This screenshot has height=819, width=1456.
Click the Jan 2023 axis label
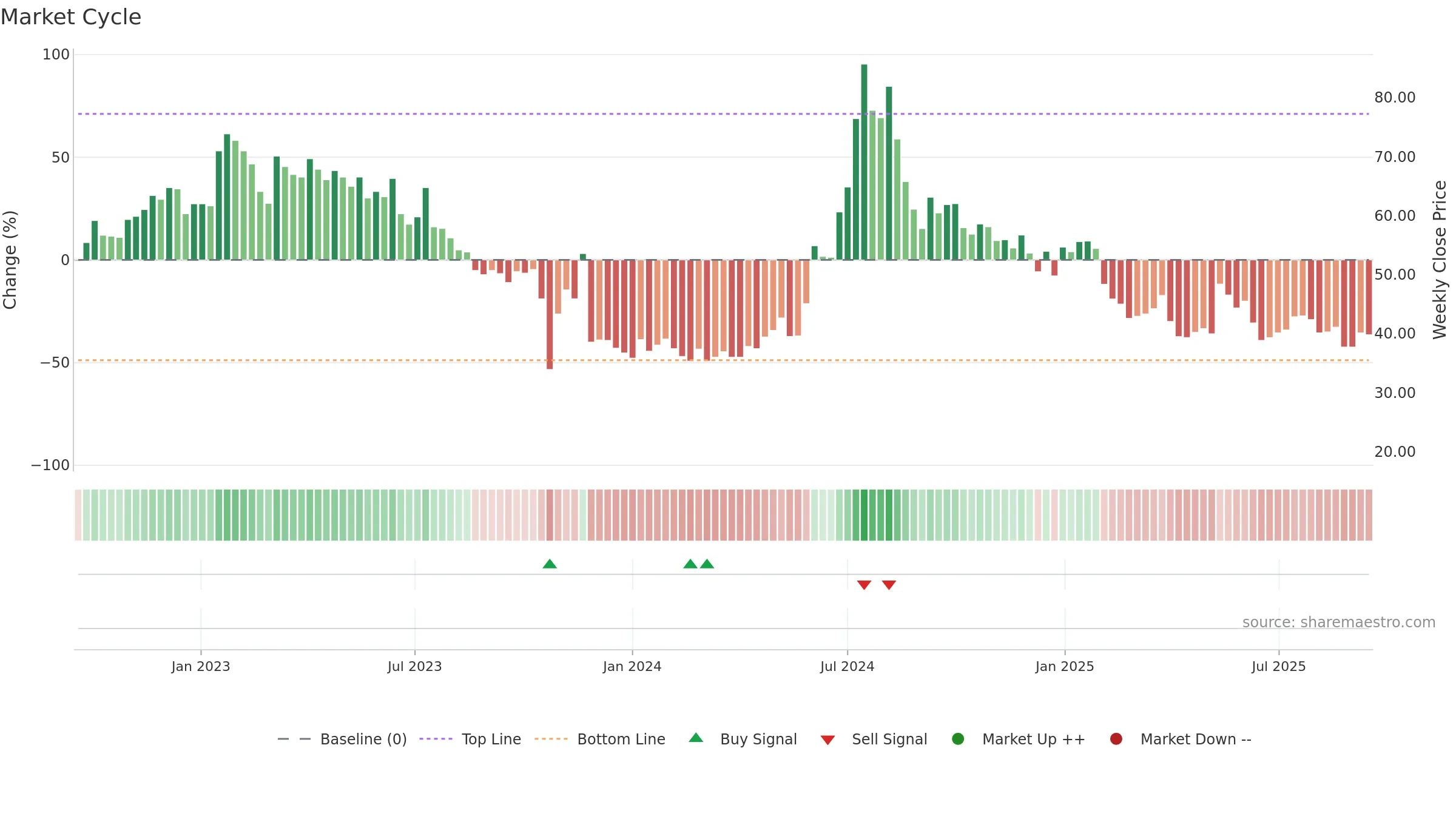[201, 667]
